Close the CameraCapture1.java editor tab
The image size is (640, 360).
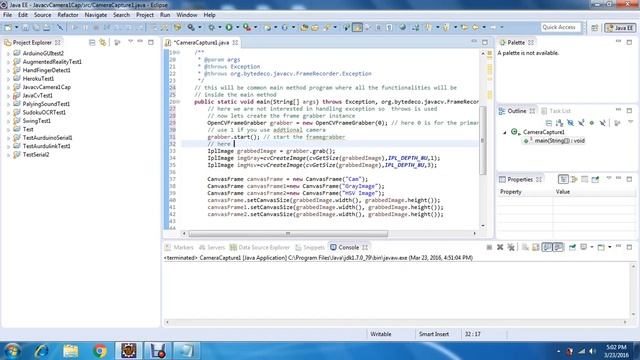pyautogui.click(x=236, y=42)
